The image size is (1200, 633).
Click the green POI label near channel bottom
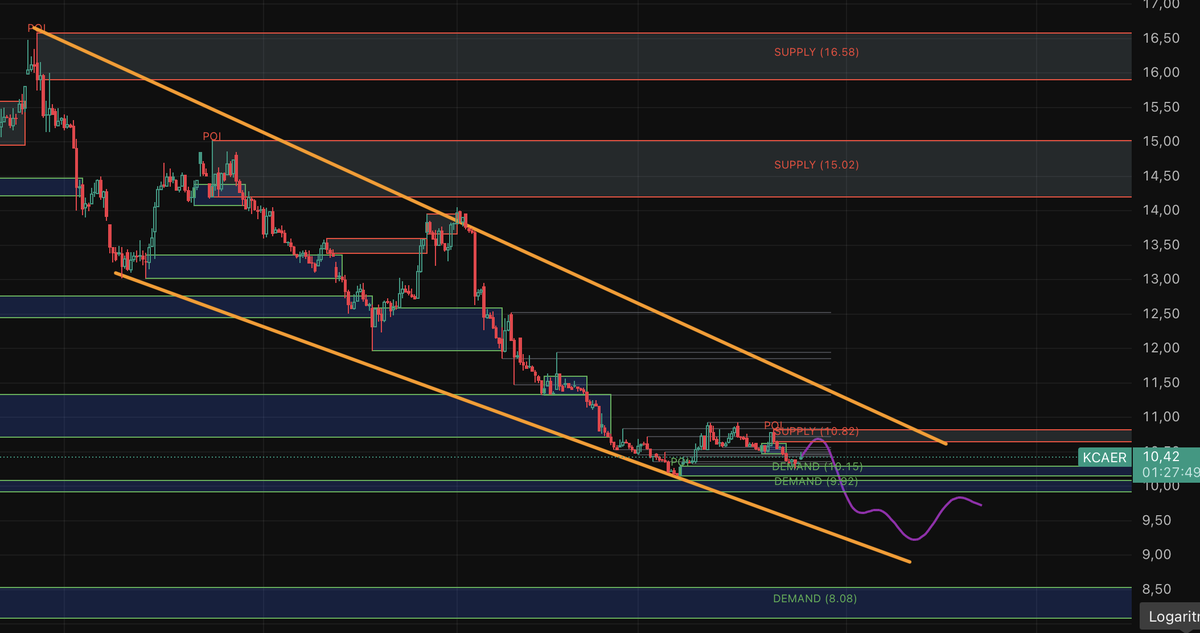click(x=679, y=461)
